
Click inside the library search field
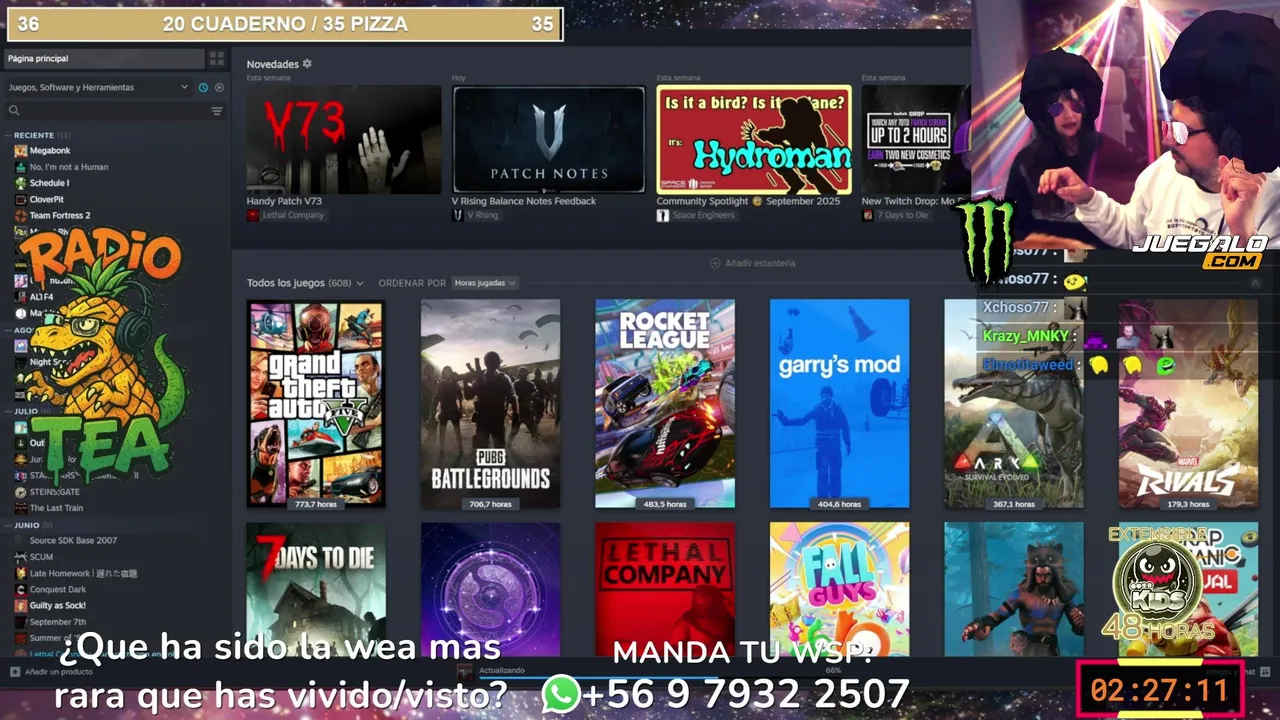pos(114,111)
